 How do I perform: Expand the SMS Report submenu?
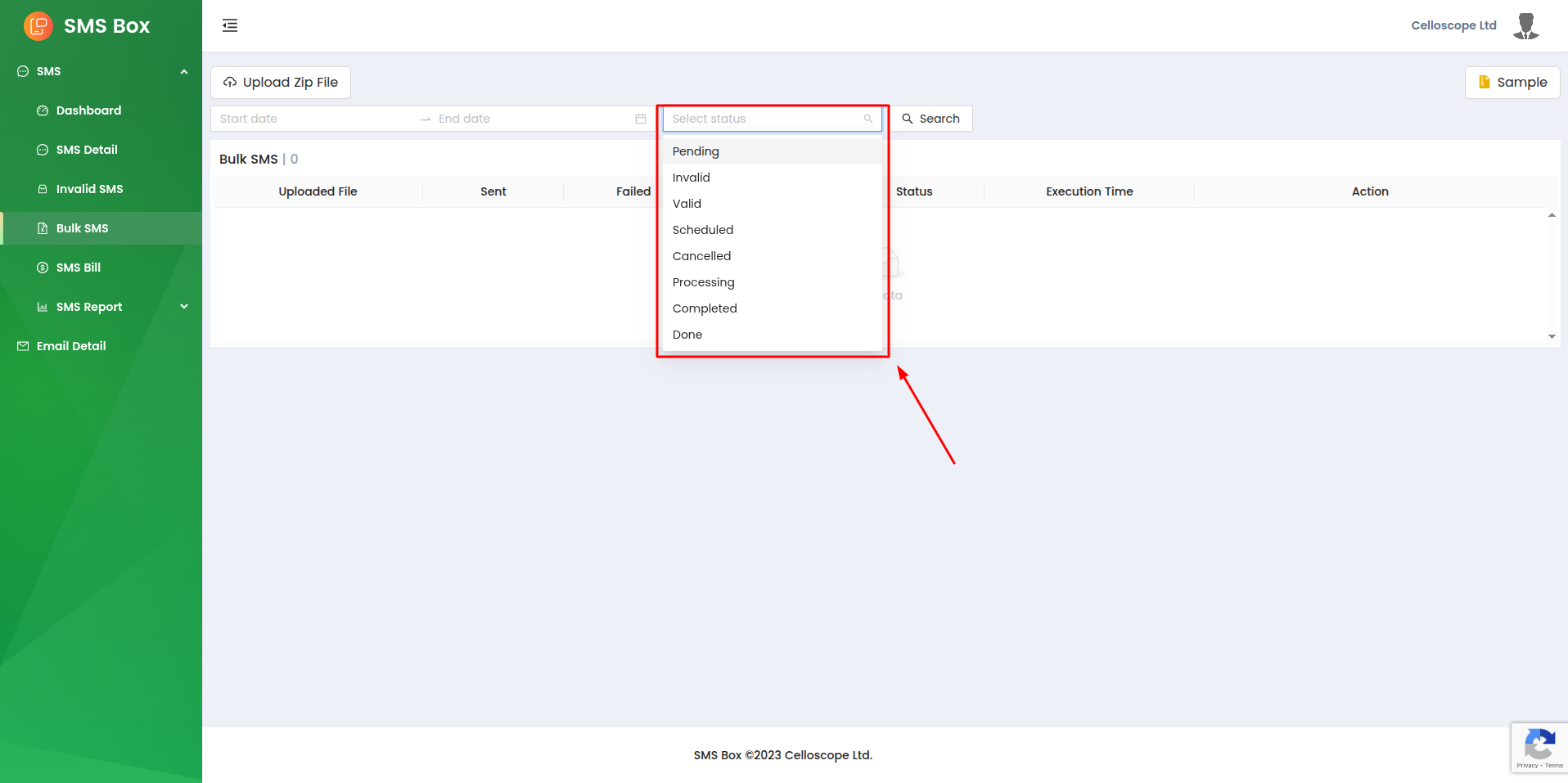pyautogui.click(x=183, y=307)
